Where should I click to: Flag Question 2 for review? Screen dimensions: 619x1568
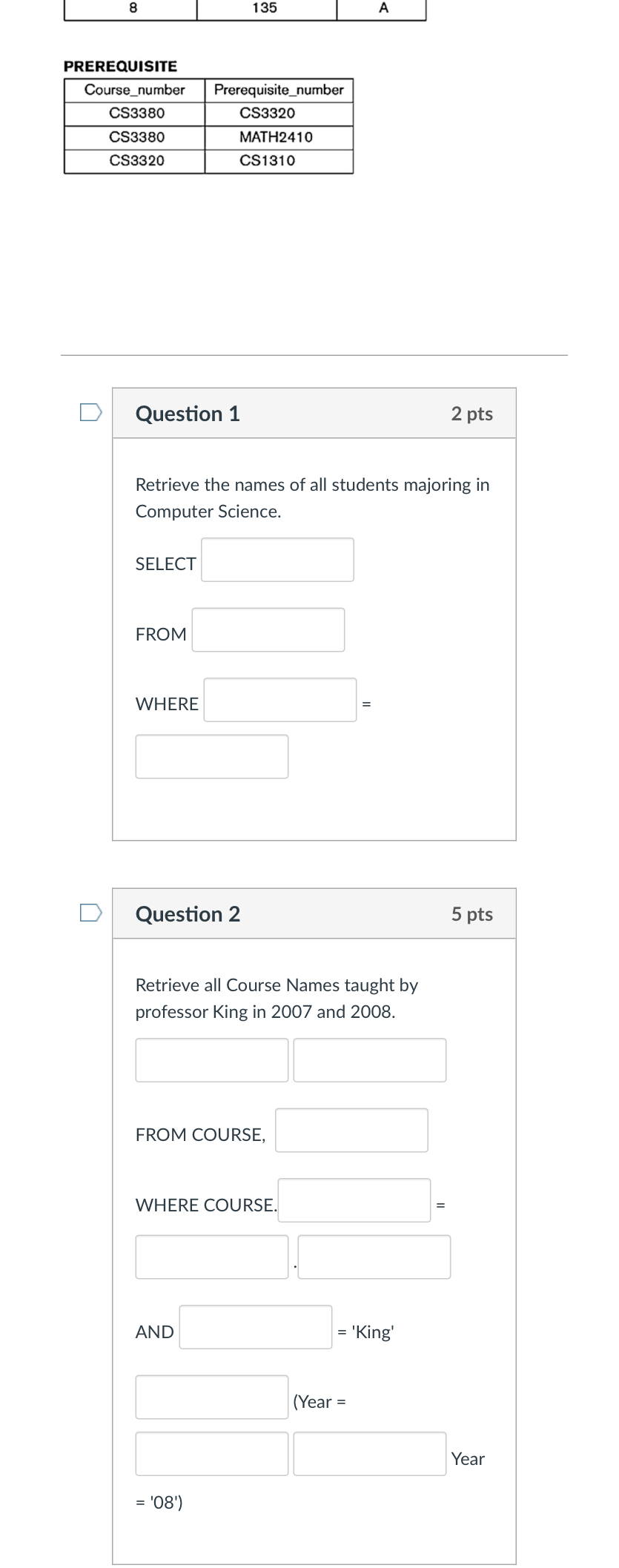(x=90, y=913)
